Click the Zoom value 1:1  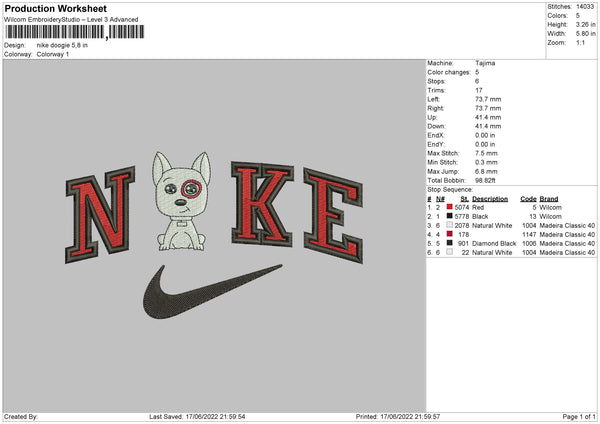[x=580, y=42]
